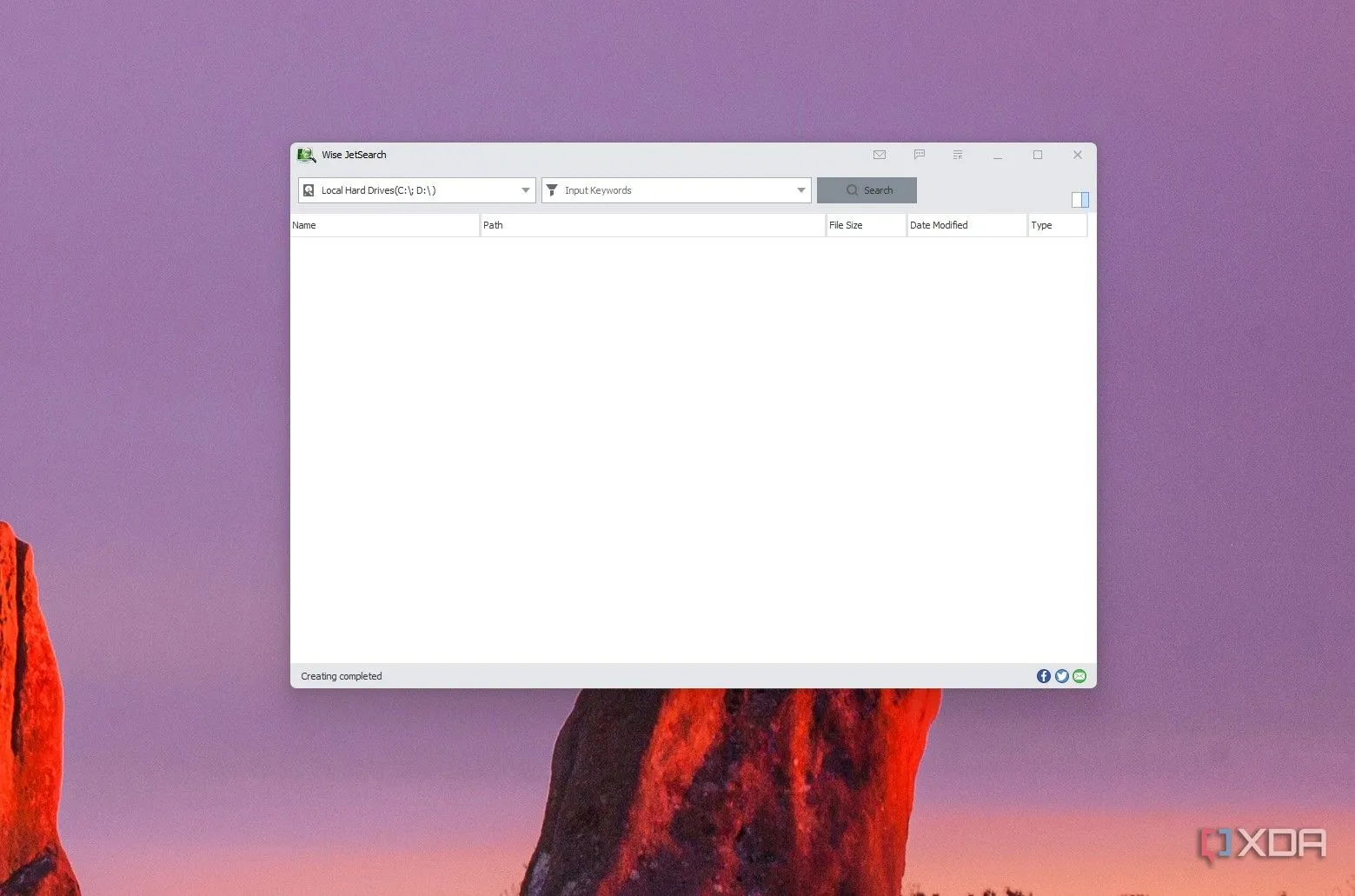Click the filter funnel icon in keywords box

[552, 190]
